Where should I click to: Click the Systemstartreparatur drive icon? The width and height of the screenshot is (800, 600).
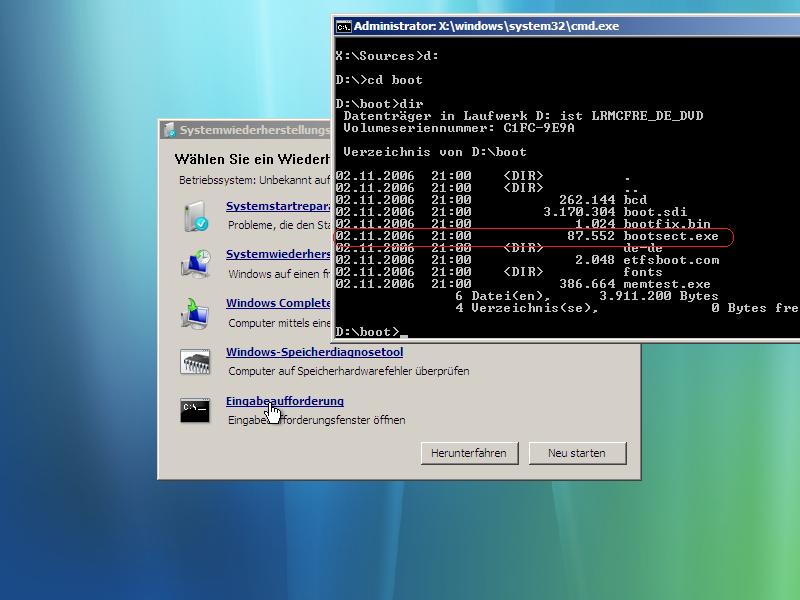click(x=196, y=216)
